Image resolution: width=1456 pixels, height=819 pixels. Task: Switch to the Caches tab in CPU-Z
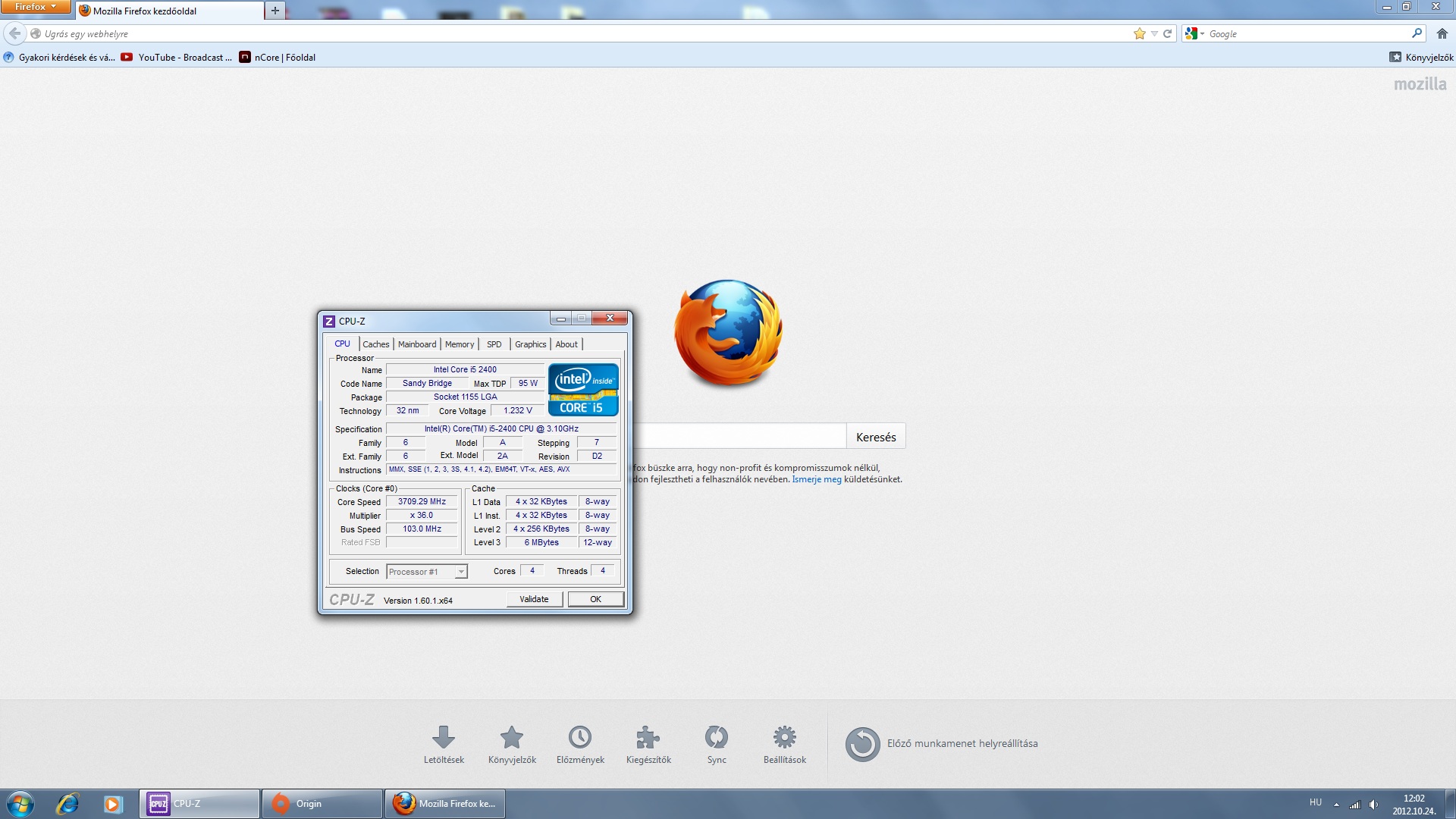click(375, 344)
